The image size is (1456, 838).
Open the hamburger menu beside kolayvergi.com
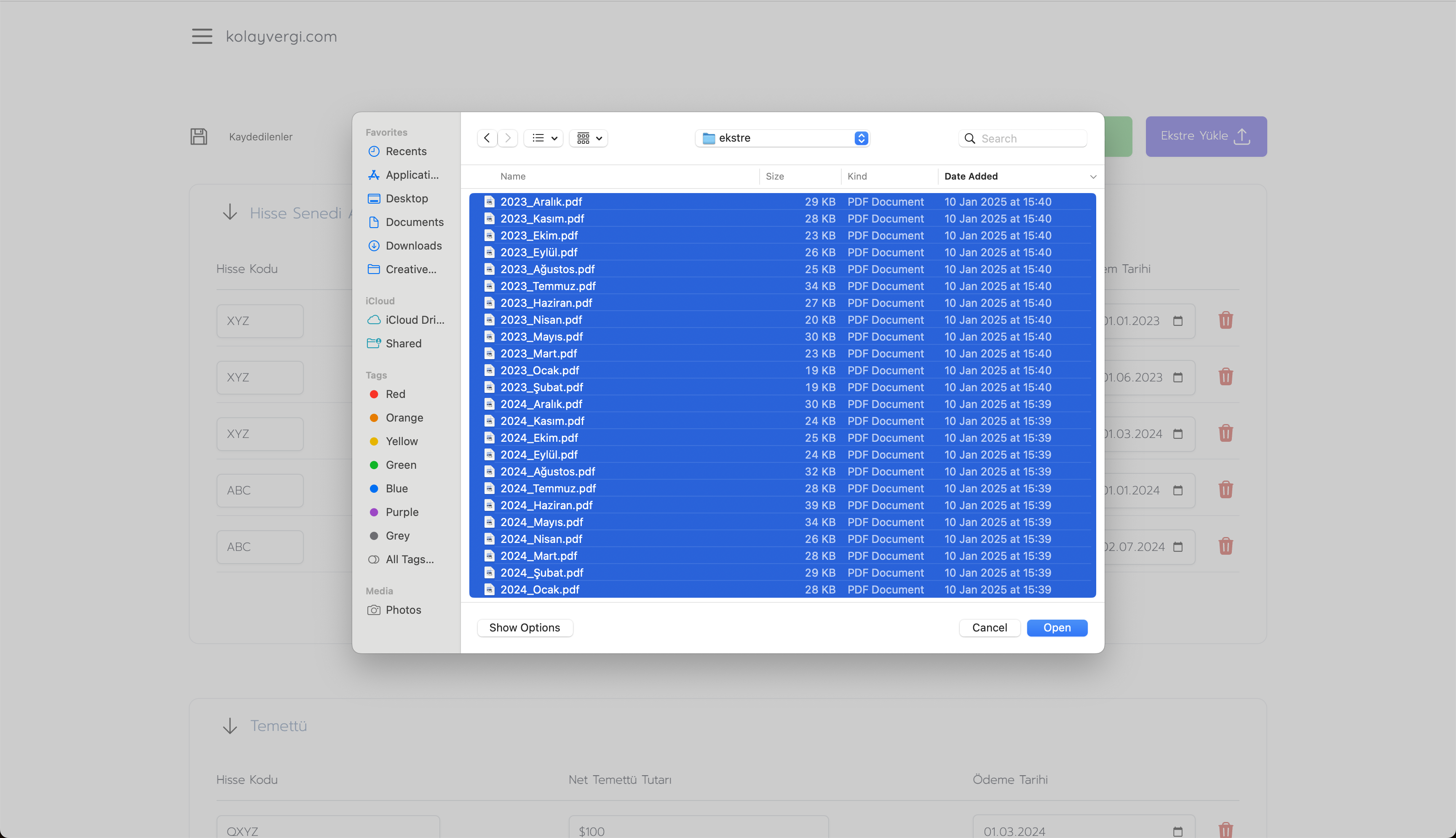[202, 36]
